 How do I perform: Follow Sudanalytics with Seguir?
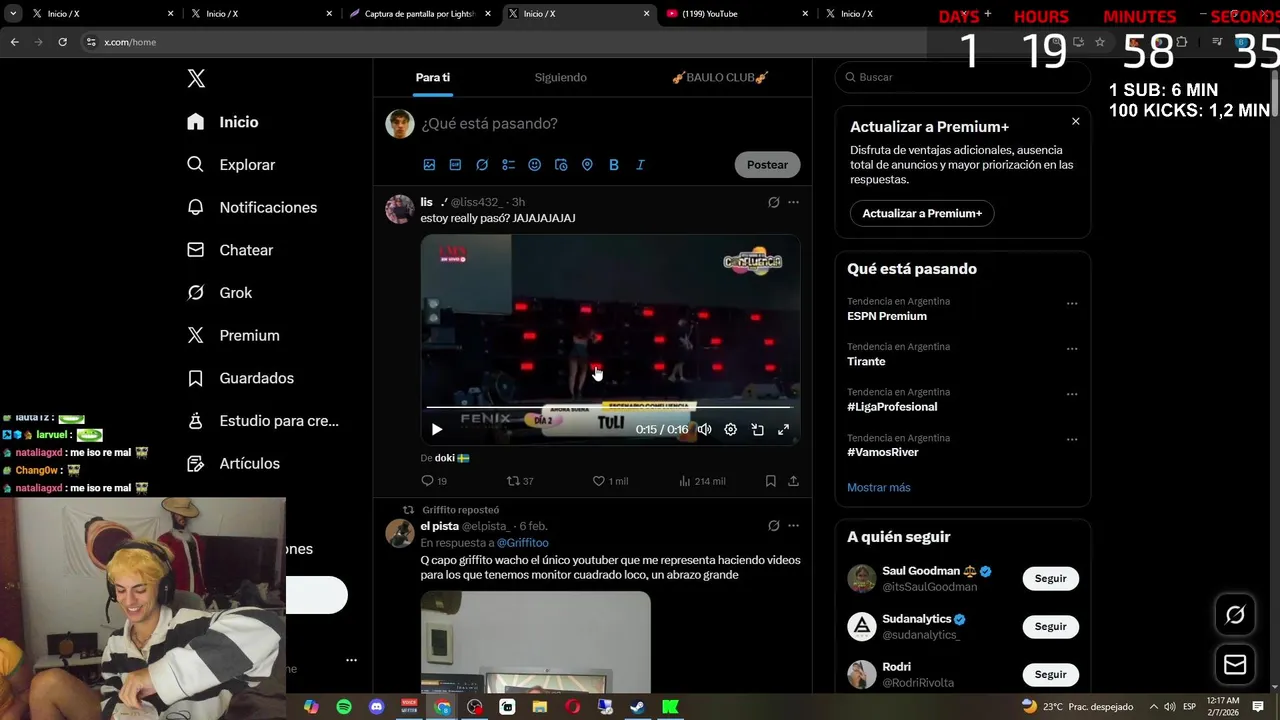click(1050, 626)
